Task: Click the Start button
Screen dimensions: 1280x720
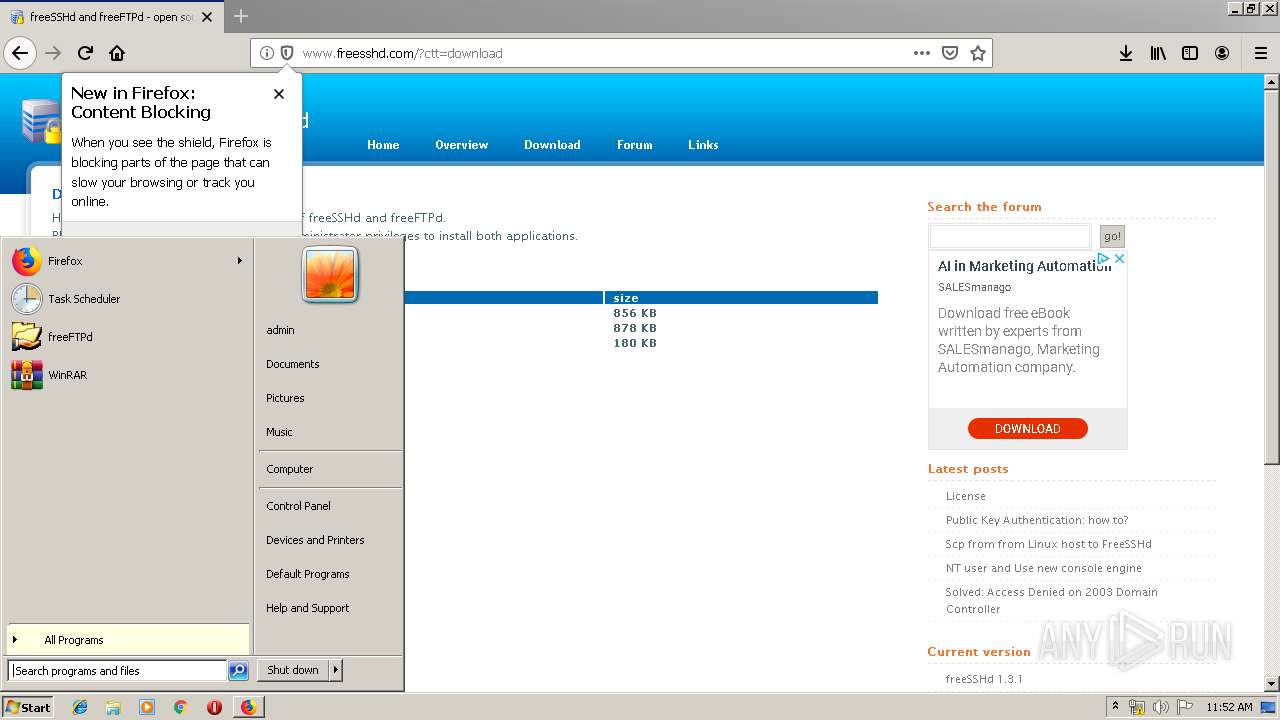Action: [27, 707]
